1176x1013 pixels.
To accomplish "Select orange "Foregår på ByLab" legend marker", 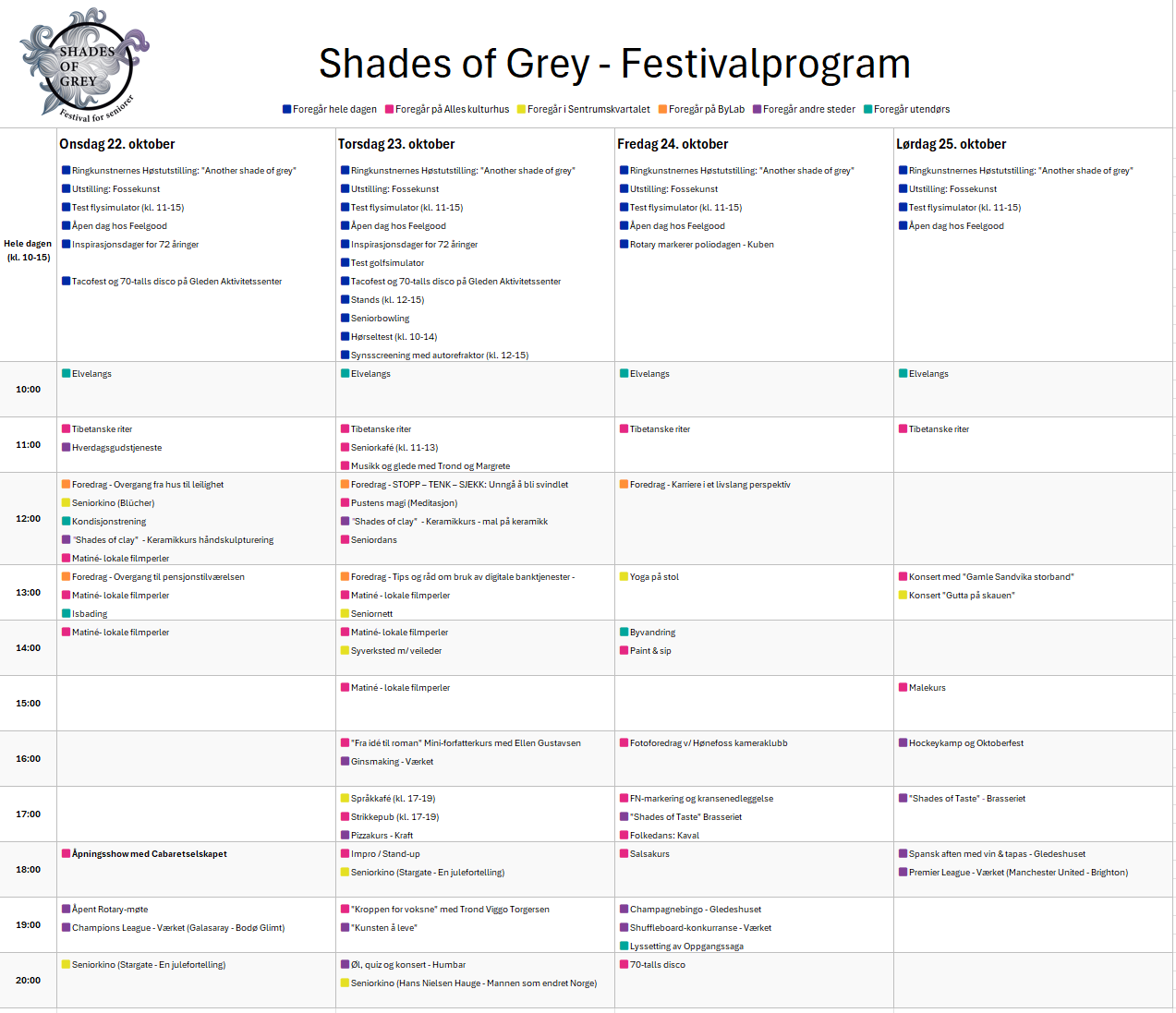I will click(x=662, y=109).
